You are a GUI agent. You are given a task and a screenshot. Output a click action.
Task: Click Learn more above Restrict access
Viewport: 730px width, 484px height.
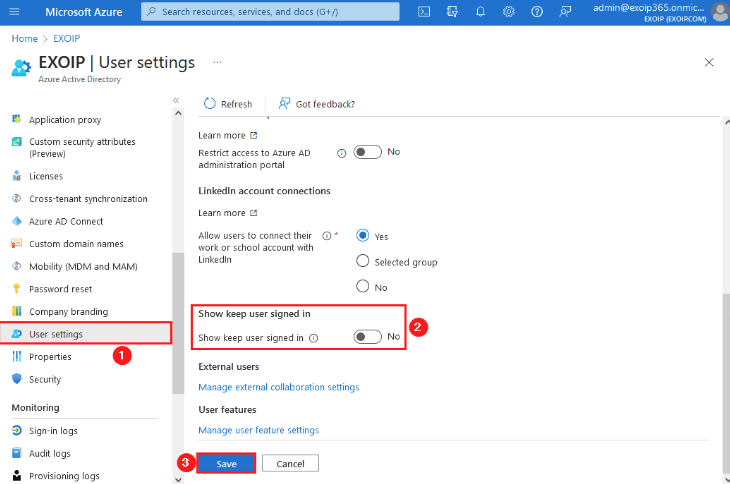(x=222, y=135)
